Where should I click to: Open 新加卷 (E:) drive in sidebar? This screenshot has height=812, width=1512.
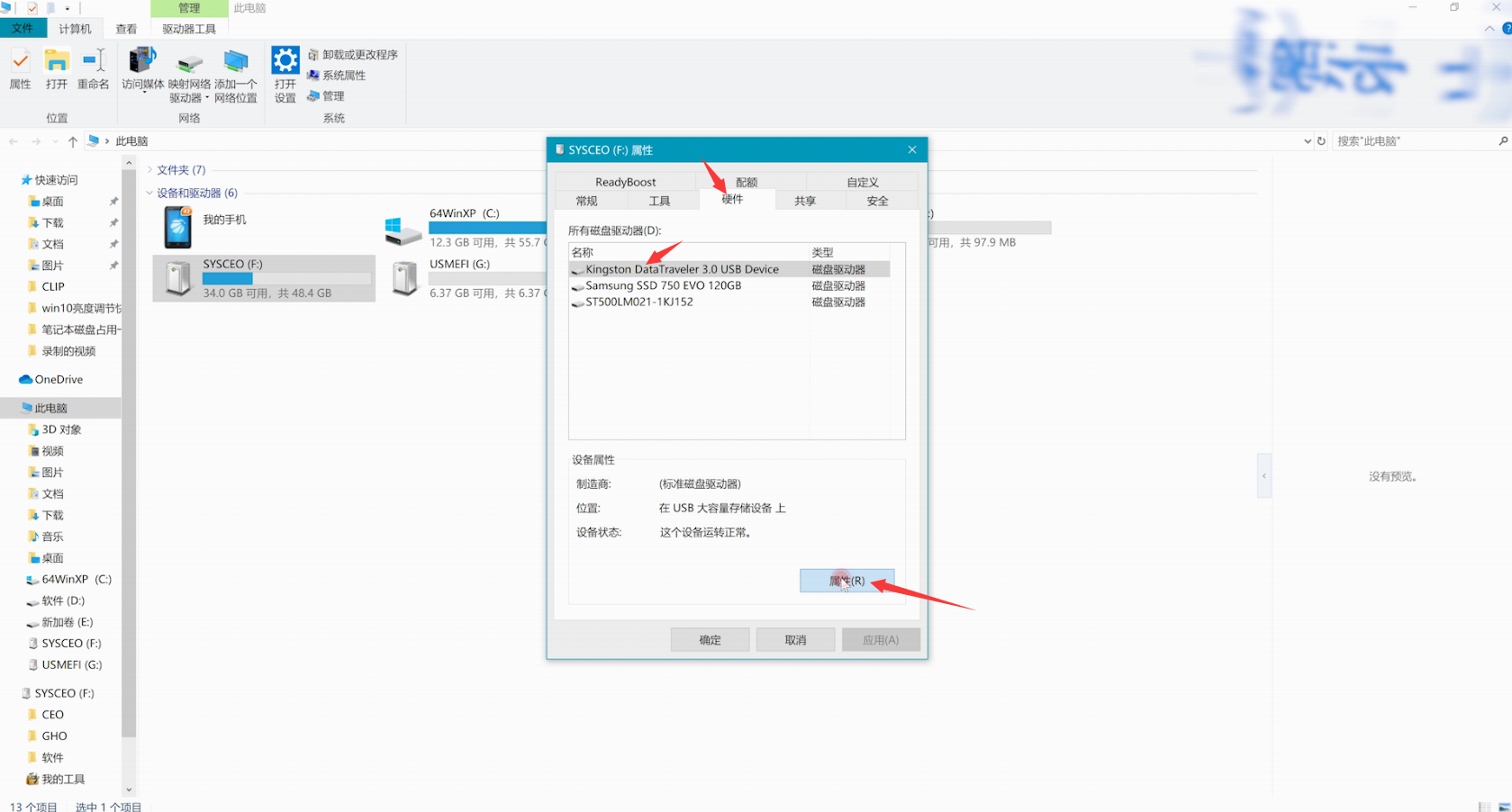(67, 622)
